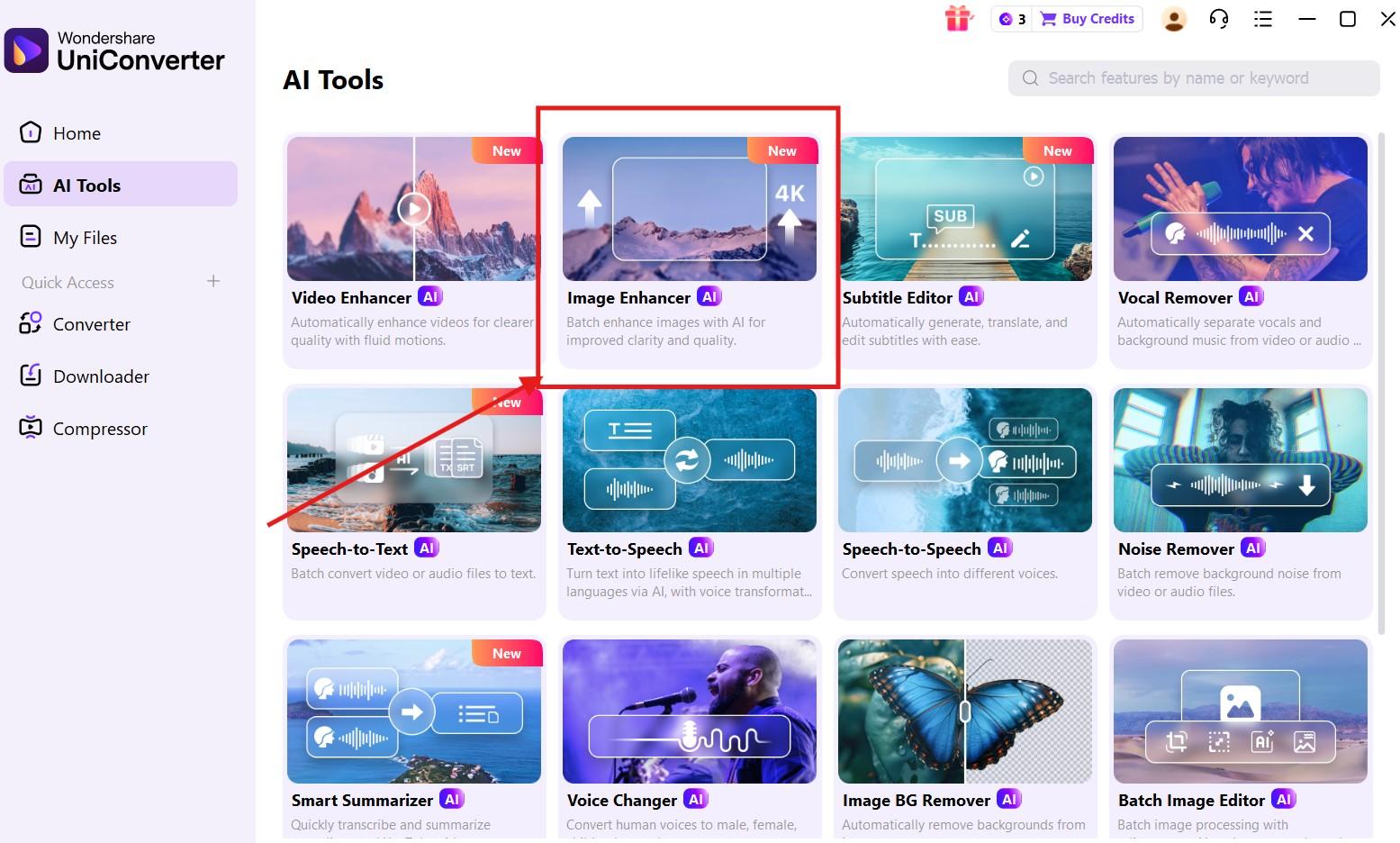Viewport: 1400px width, 843px height.
Task: Open the Noise Remover thumbnail image
Action: point(1241,460)
